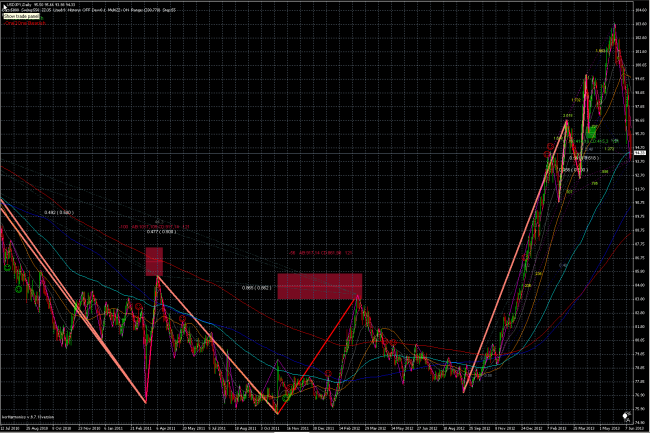
Task: Select the small dark red pattern zone rectangle
Action: click(x=154, y=262)
